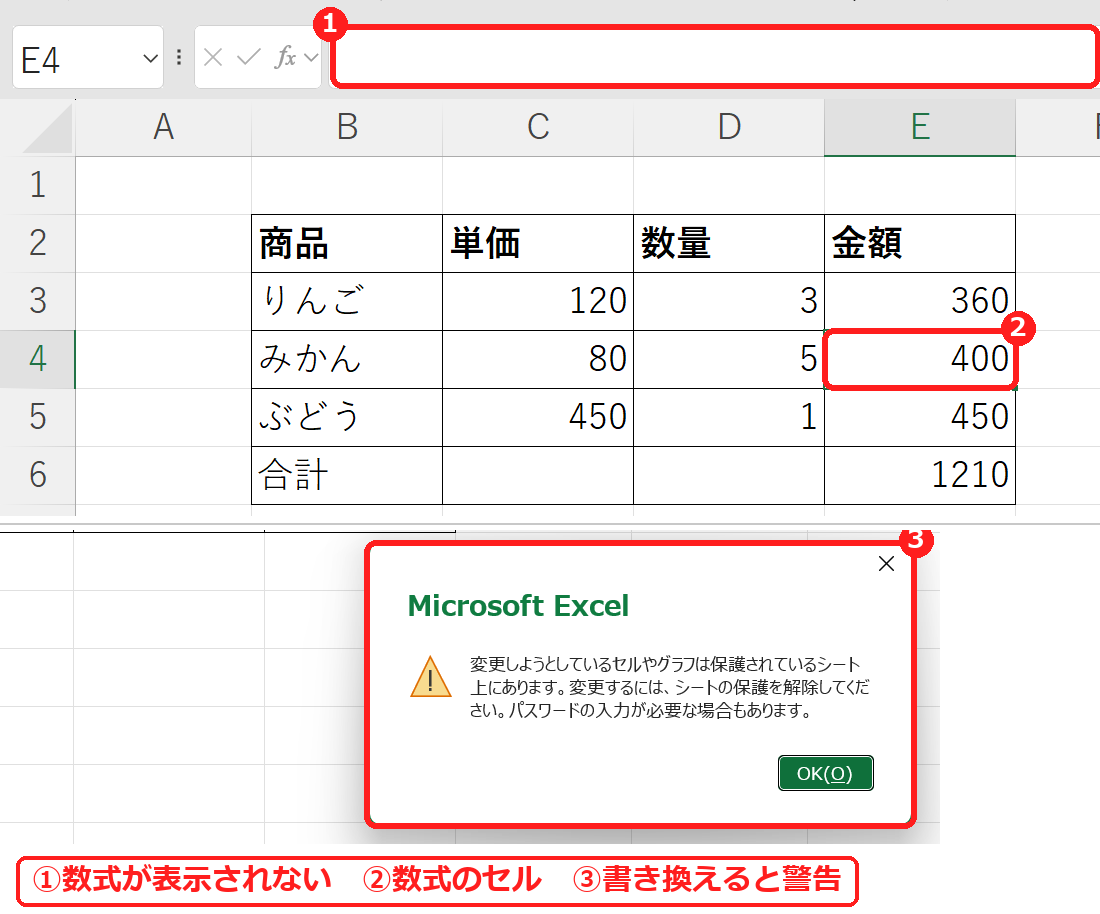
Task: Select column E header
Action: [920, 128]
